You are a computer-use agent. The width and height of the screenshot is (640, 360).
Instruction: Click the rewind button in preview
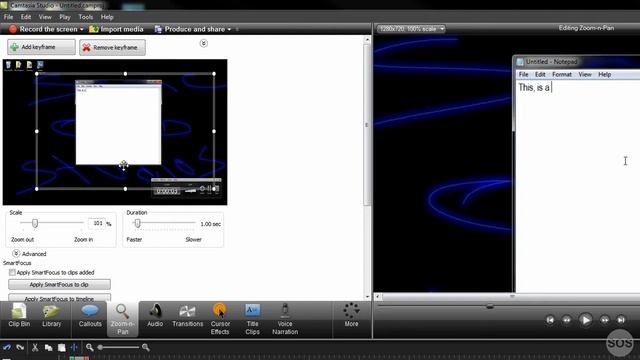567,320
